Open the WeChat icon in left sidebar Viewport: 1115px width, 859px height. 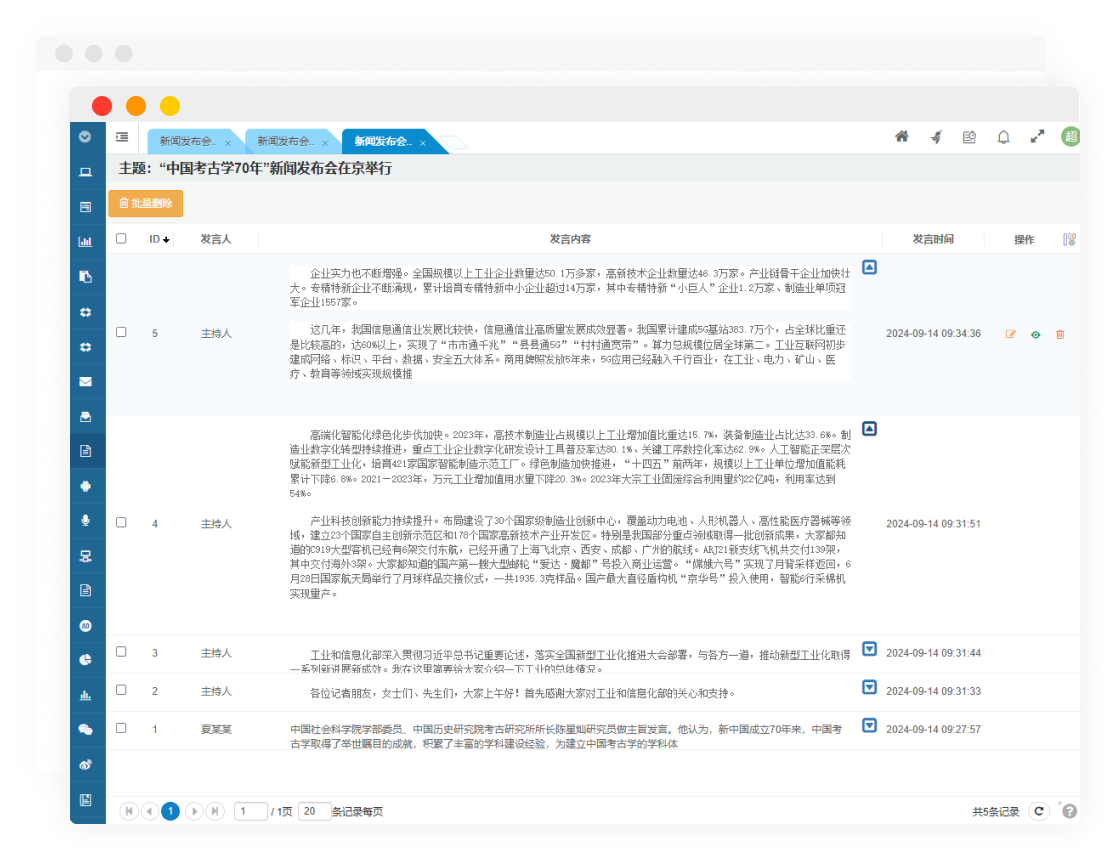(x=86, y=730)
